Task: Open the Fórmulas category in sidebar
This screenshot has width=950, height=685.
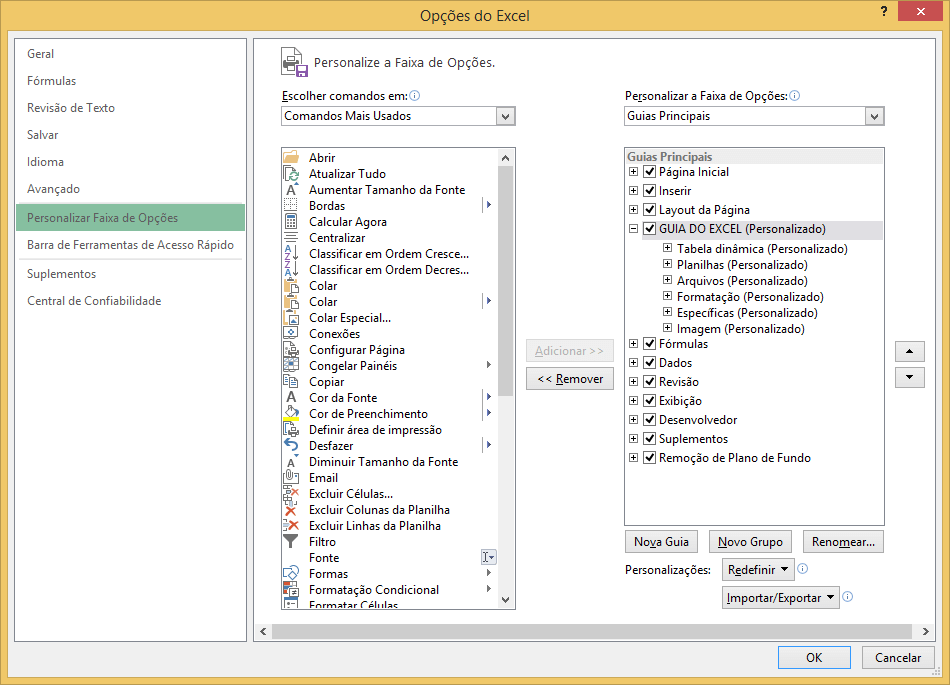Action: (51, 81)
